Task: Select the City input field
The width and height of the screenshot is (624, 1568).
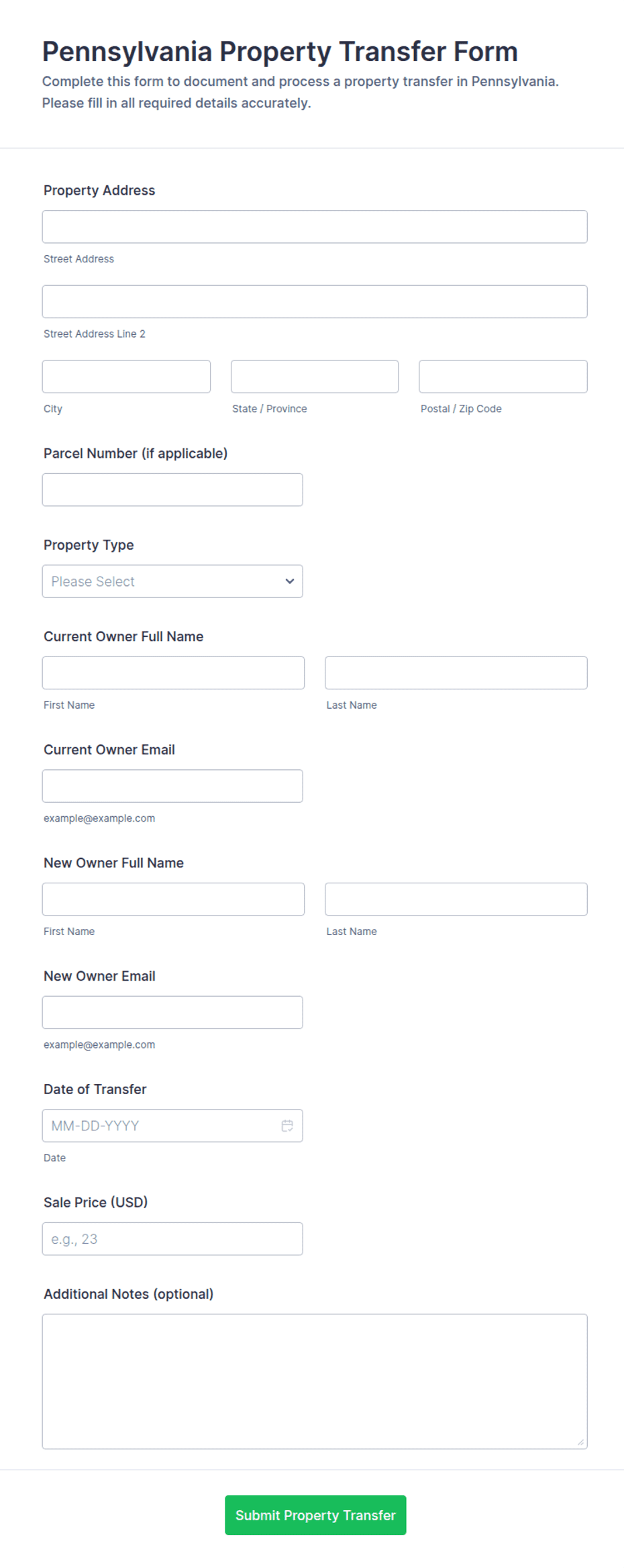Action: (126, 377)
